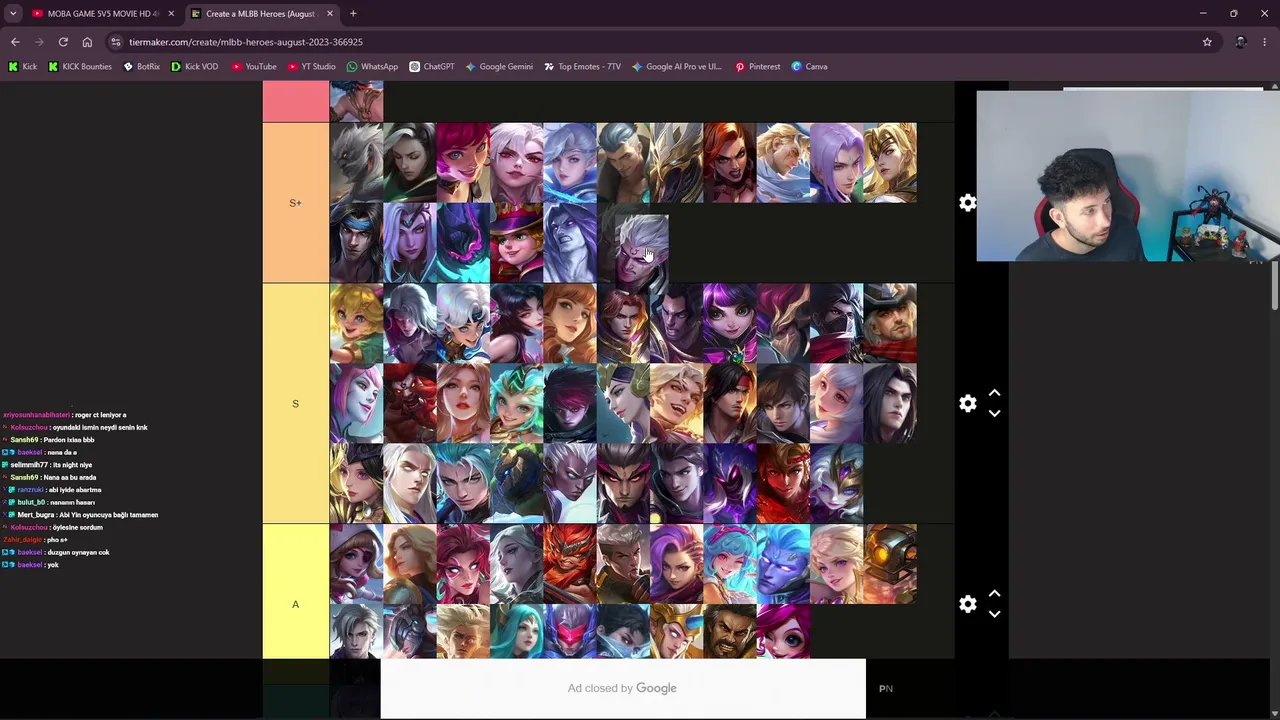Viewport: 1280px width, 720px height.
Task: Select the Create a MLBB Heroes tab
Action: pyautogui.click(x=262, y=13)
